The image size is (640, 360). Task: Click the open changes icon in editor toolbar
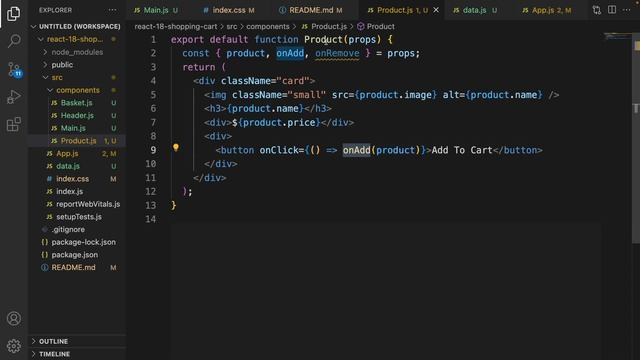[597, 10]
